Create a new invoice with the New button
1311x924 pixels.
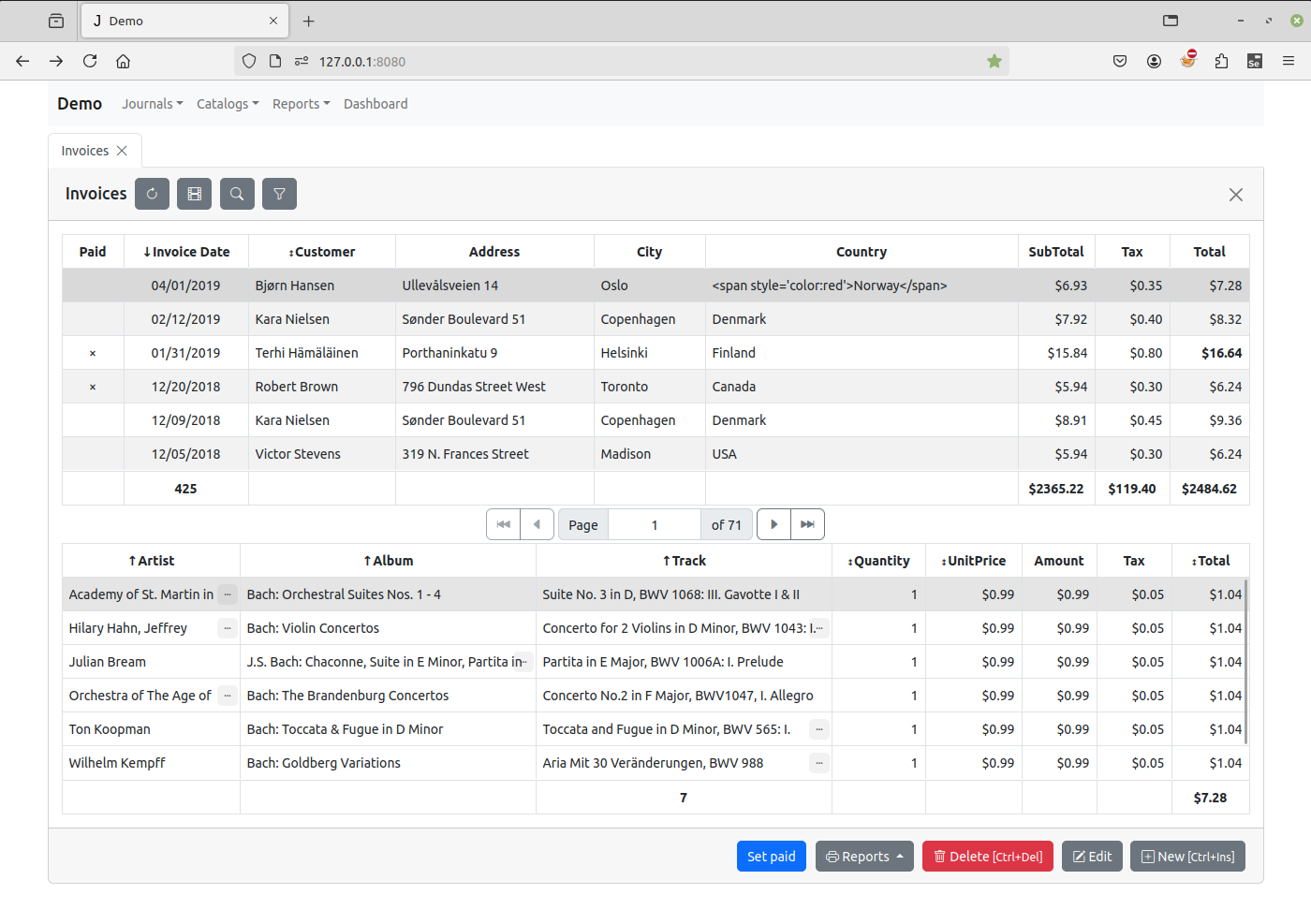pyautogui.click(x=1187, y=856)
